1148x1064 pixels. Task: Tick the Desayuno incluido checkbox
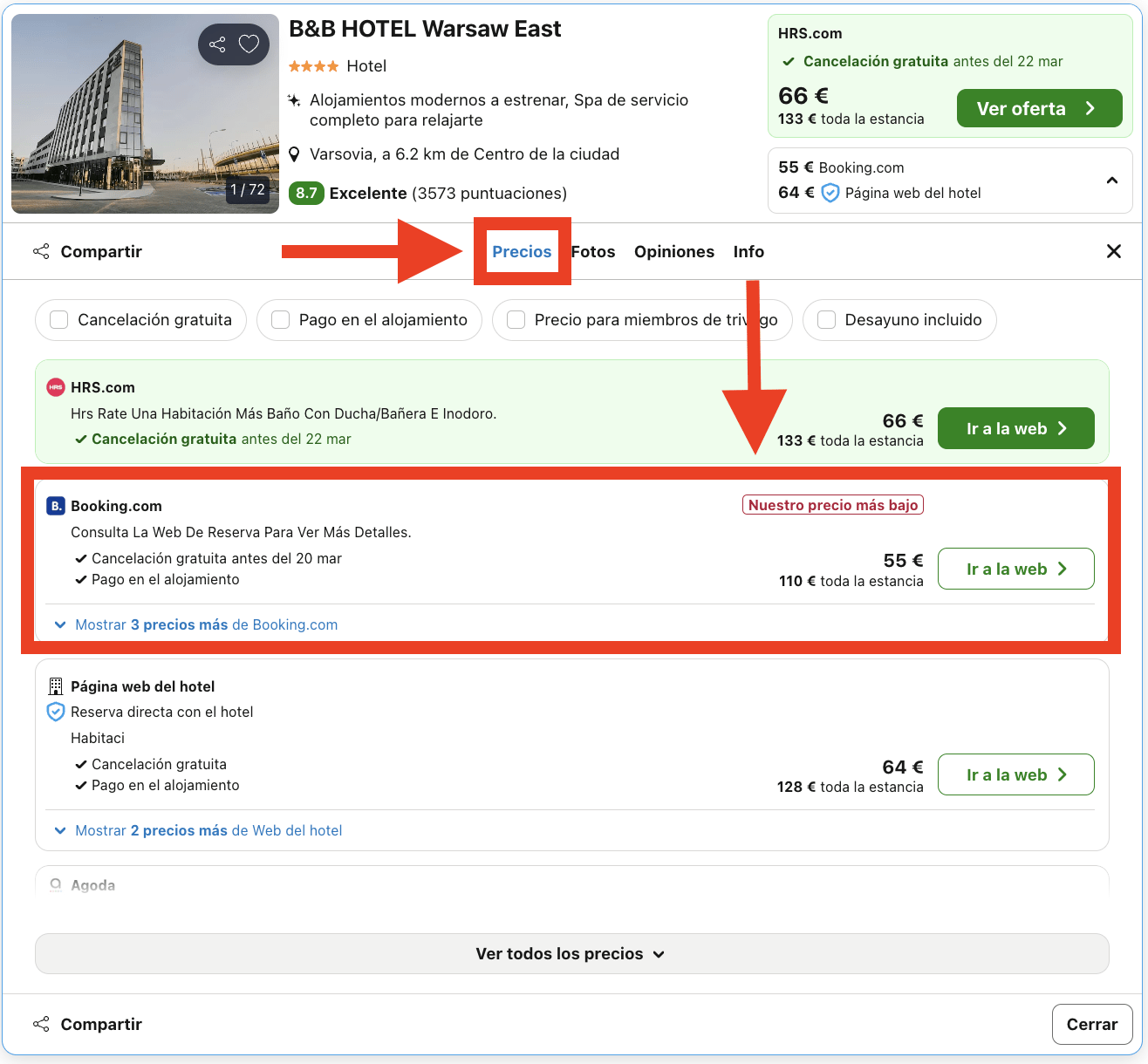(826, 320)
